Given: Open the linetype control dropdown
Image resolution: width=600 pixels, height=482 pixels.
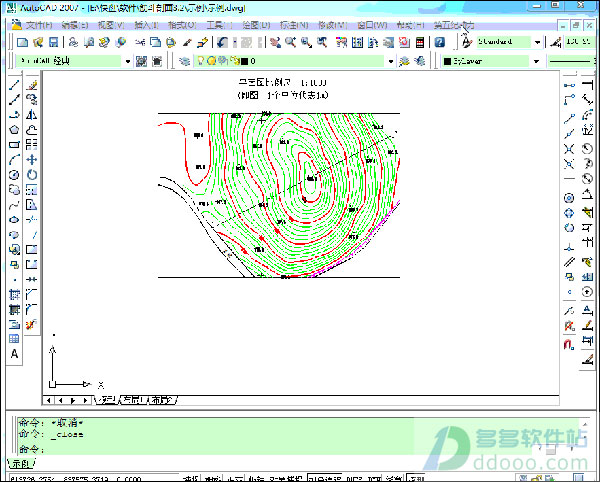Looking at the screenshot, I should [x=572, y=61].
